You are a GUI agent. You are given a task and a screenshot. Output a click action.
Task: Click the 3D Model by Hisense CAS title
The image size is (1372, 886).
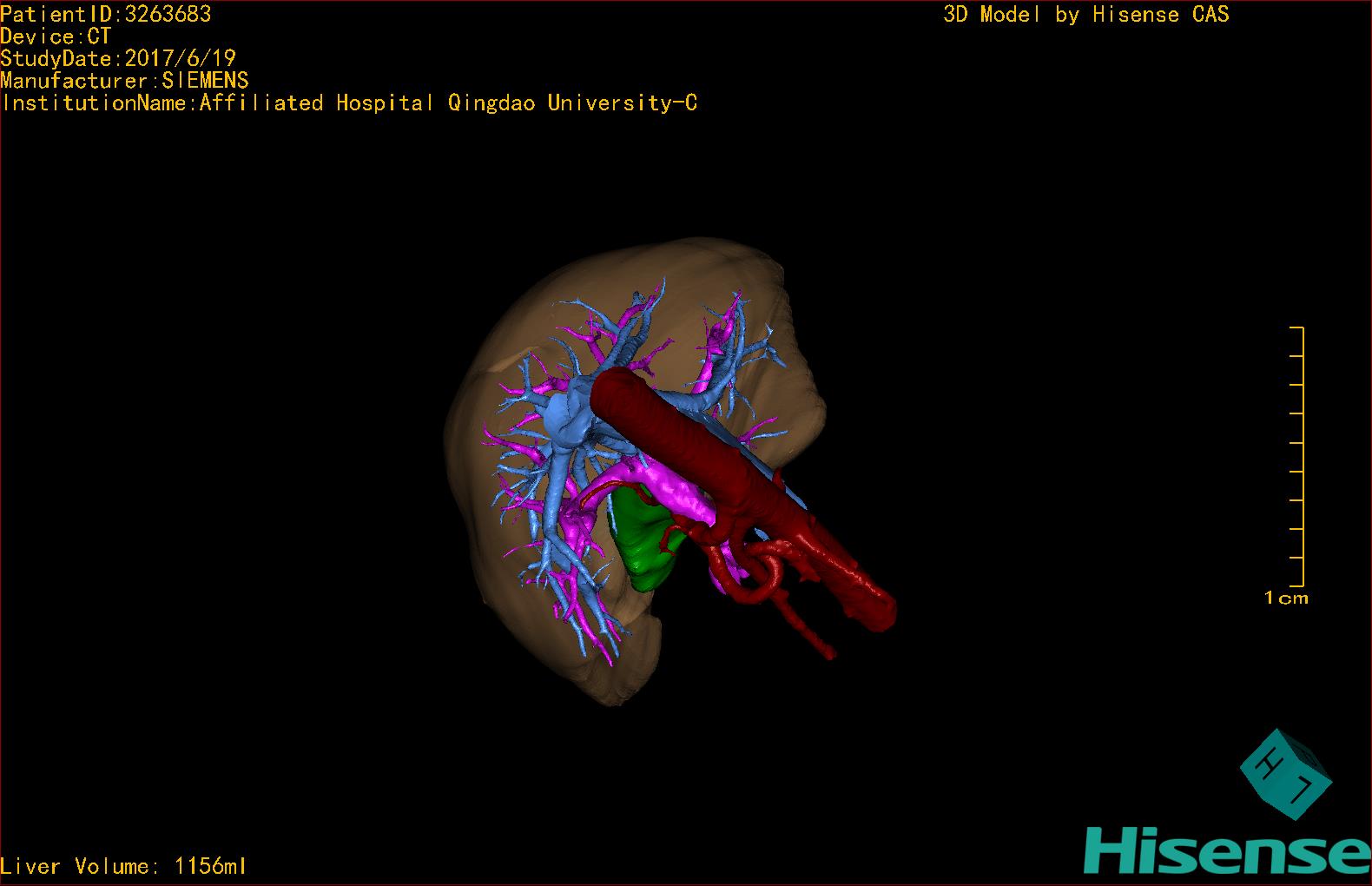(x=1086, y=15)
